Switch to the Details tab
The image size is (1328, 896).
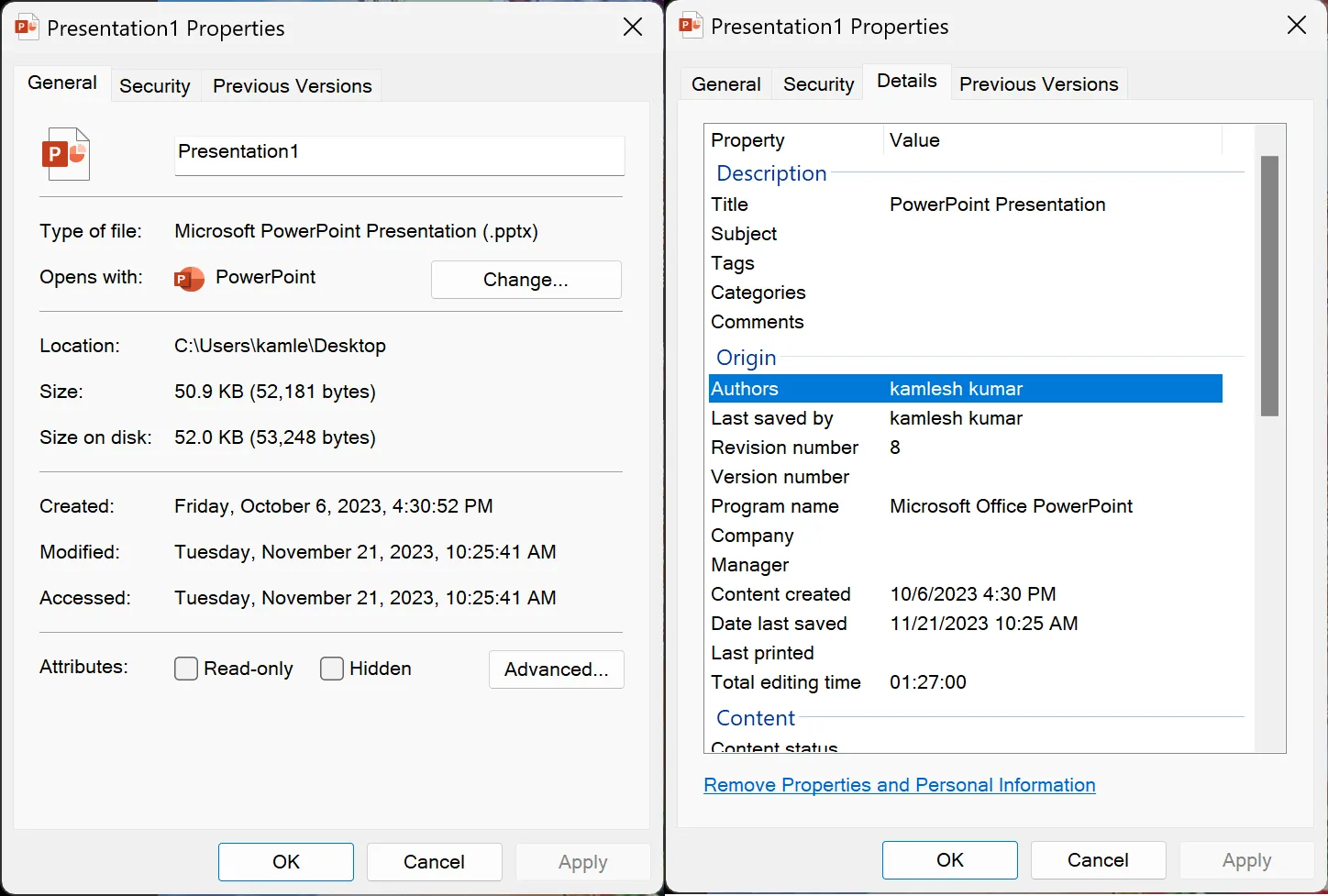(x=906, y=81)
